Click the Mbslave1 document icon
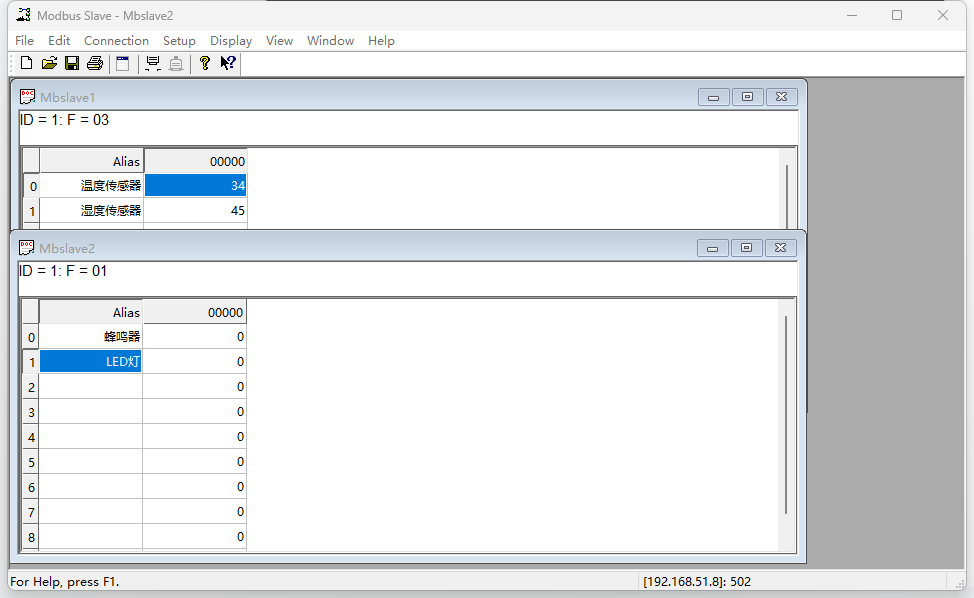 27,97
